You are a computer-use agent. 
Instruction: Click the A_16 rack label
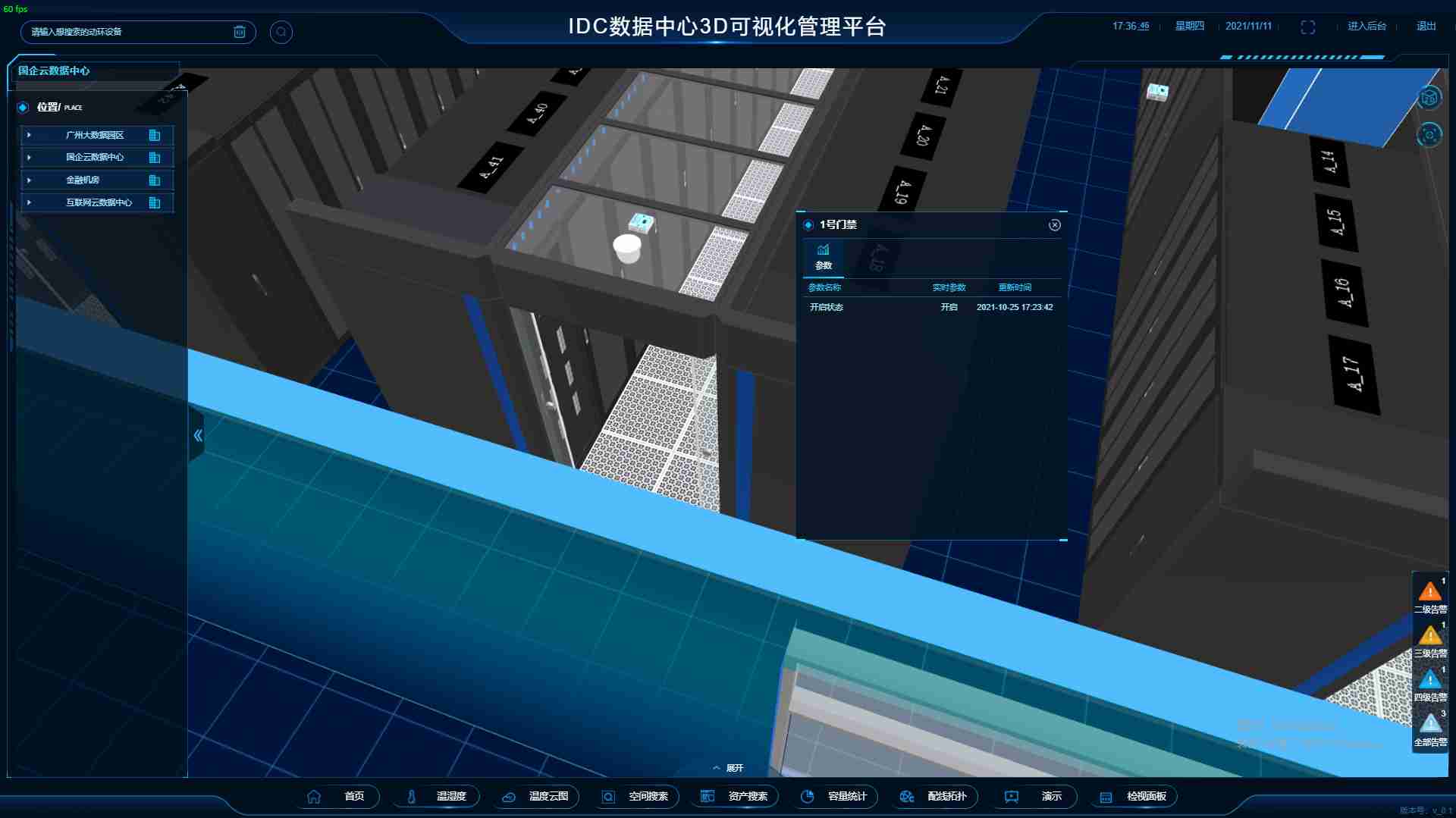pos(1345,293)
